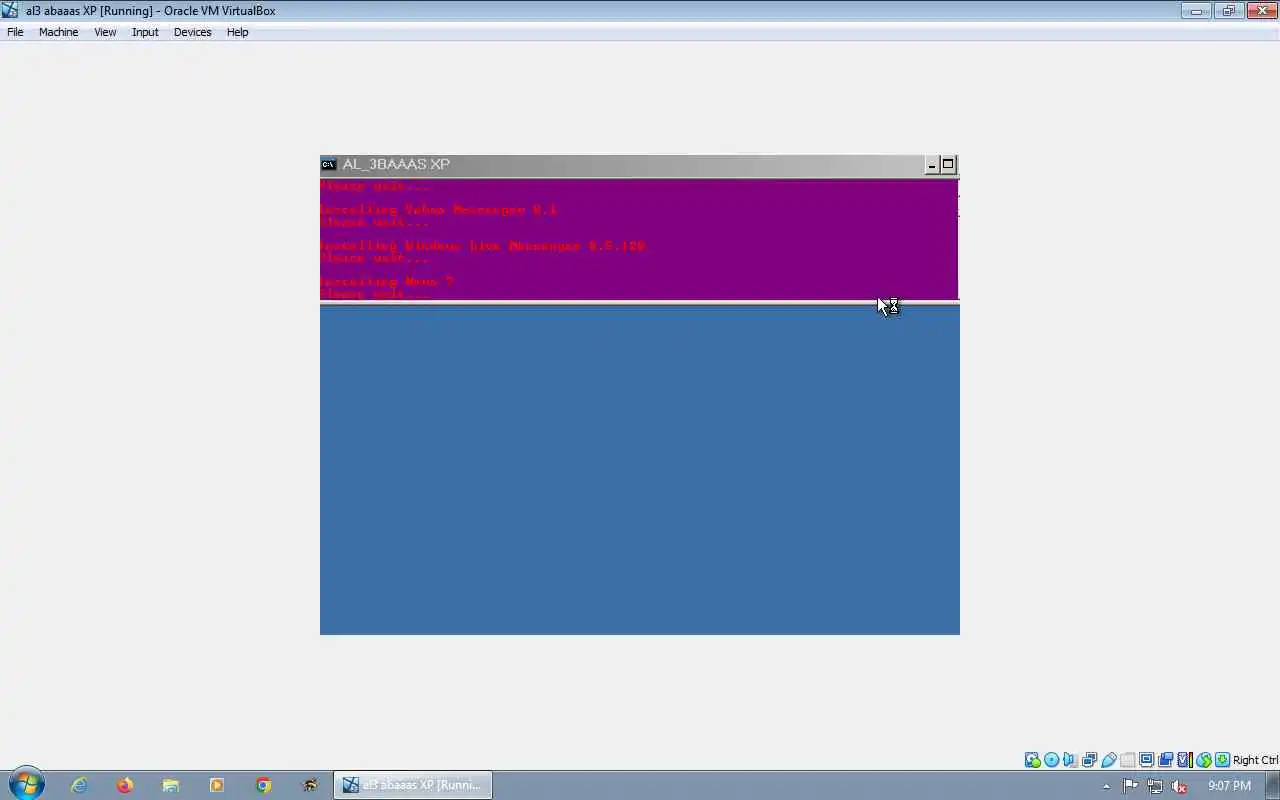Click the hard disk activity status icon

click(x=1033, y=760)
